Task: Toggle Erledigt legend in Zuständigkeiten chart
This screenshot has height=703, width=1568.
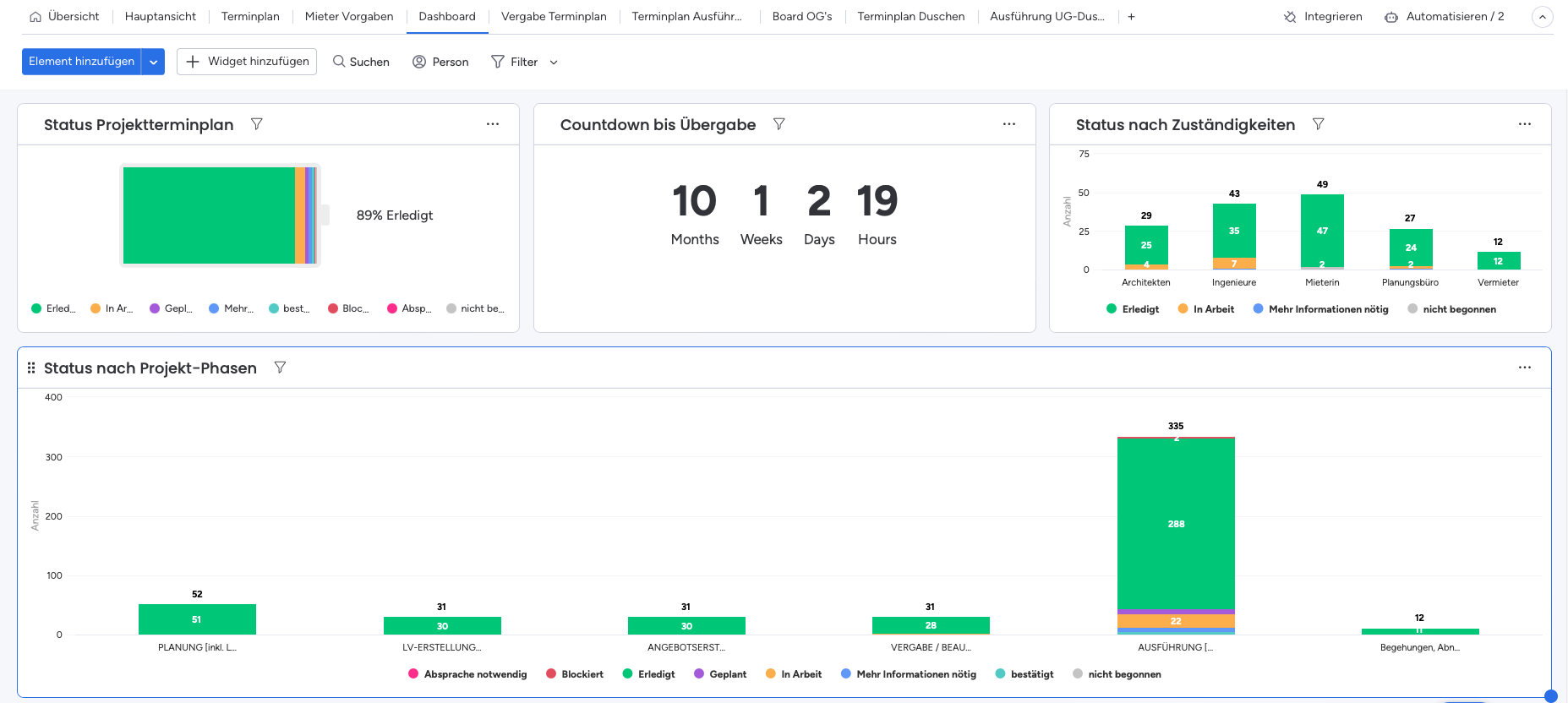Action: [x=1133, y=309]
